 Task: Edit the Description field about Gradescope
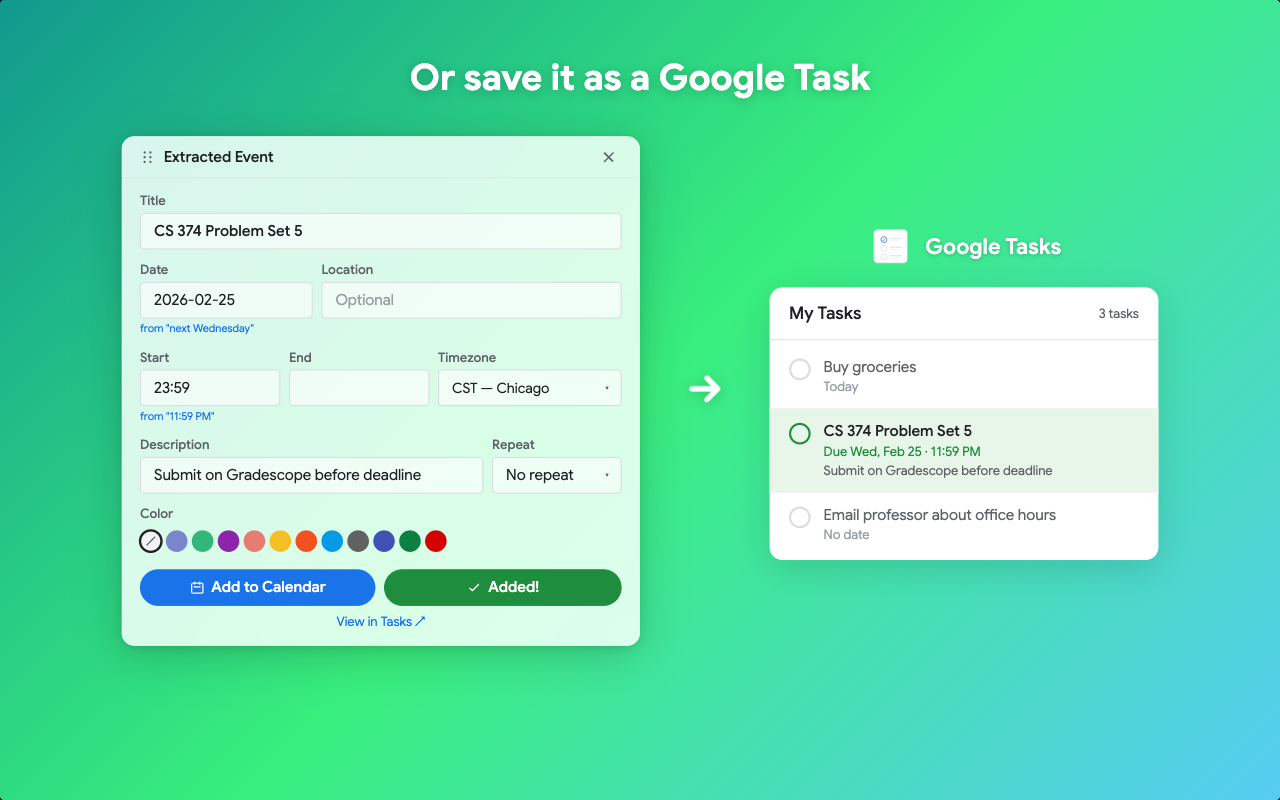pyautogui.click(x=311, y=475)
